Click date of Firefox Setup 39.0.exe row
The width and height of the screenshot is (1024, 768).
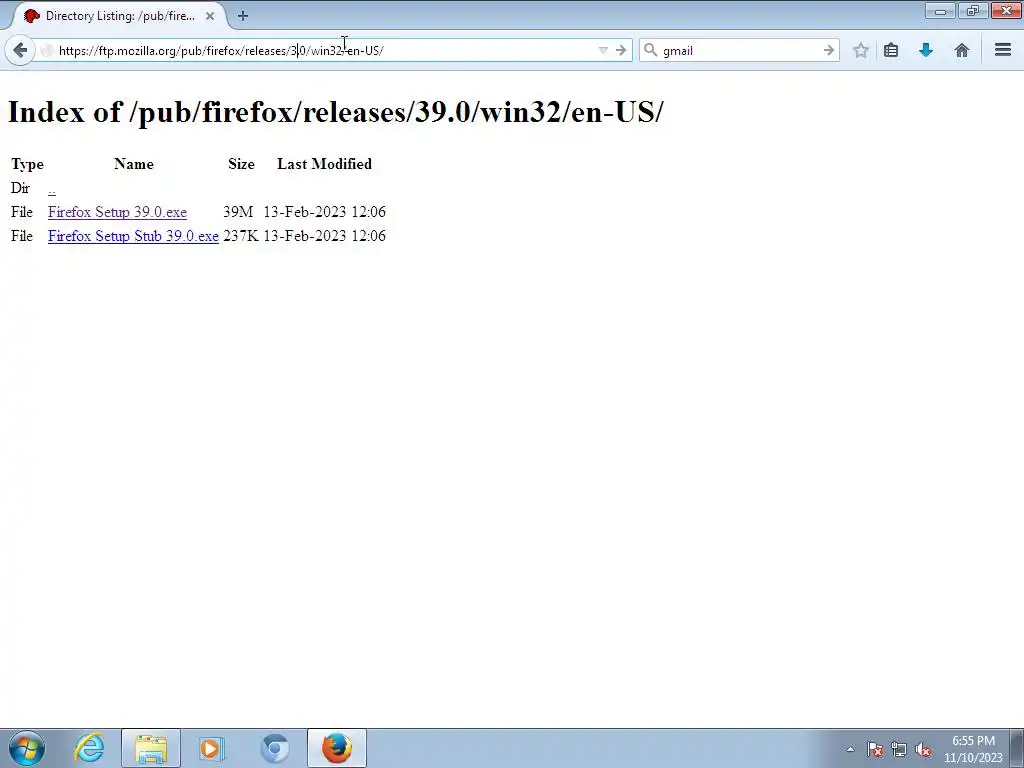(x=325, y=212)
